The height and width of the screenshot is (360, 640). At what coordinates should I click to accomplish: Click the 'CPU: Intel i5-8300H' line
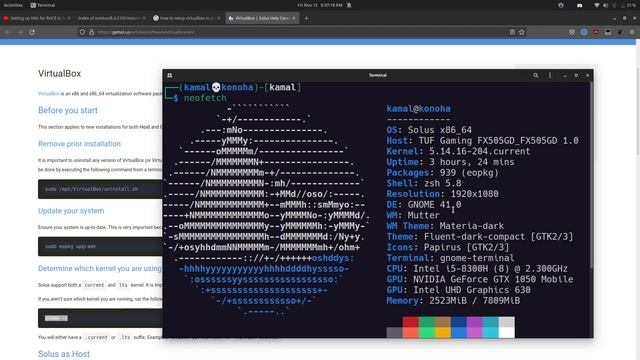point(477,269)
